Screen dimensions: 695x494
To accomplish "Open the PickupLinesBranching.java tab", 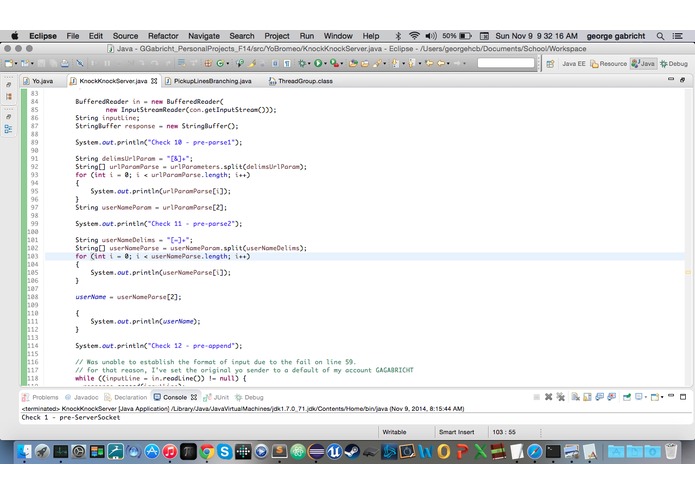I will coord(208,81).
